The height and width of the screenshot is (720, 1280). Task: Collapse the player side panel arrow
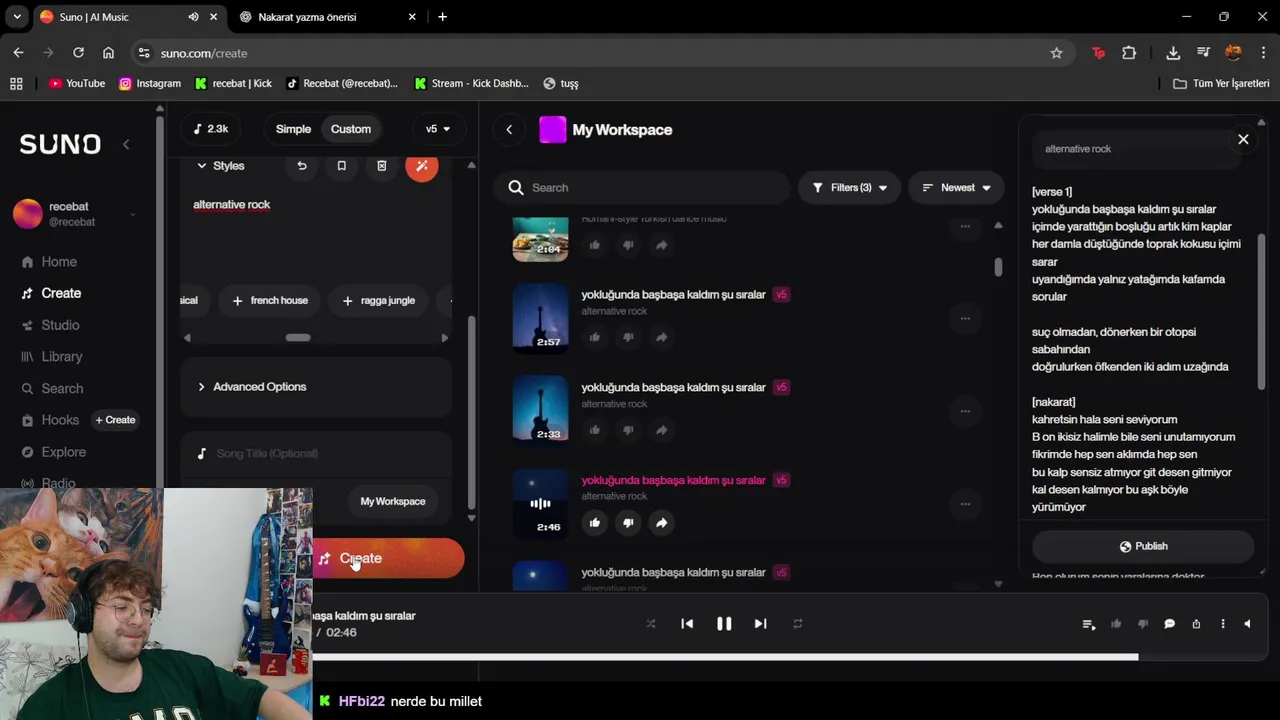click(1247, 624)
